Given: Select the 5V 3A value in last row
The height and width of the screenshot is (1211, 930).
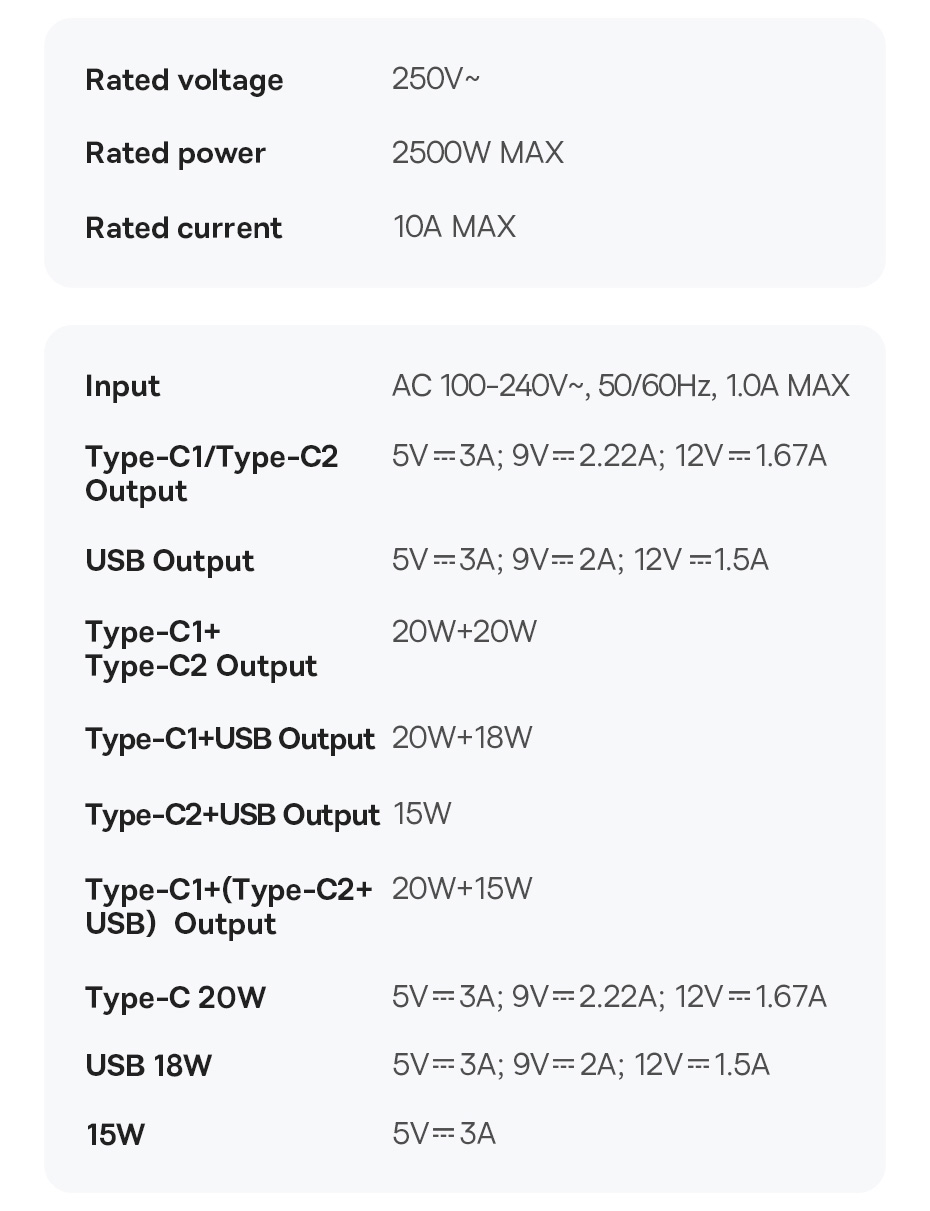Looking at the screenshot, I should tap(444, 1133).
